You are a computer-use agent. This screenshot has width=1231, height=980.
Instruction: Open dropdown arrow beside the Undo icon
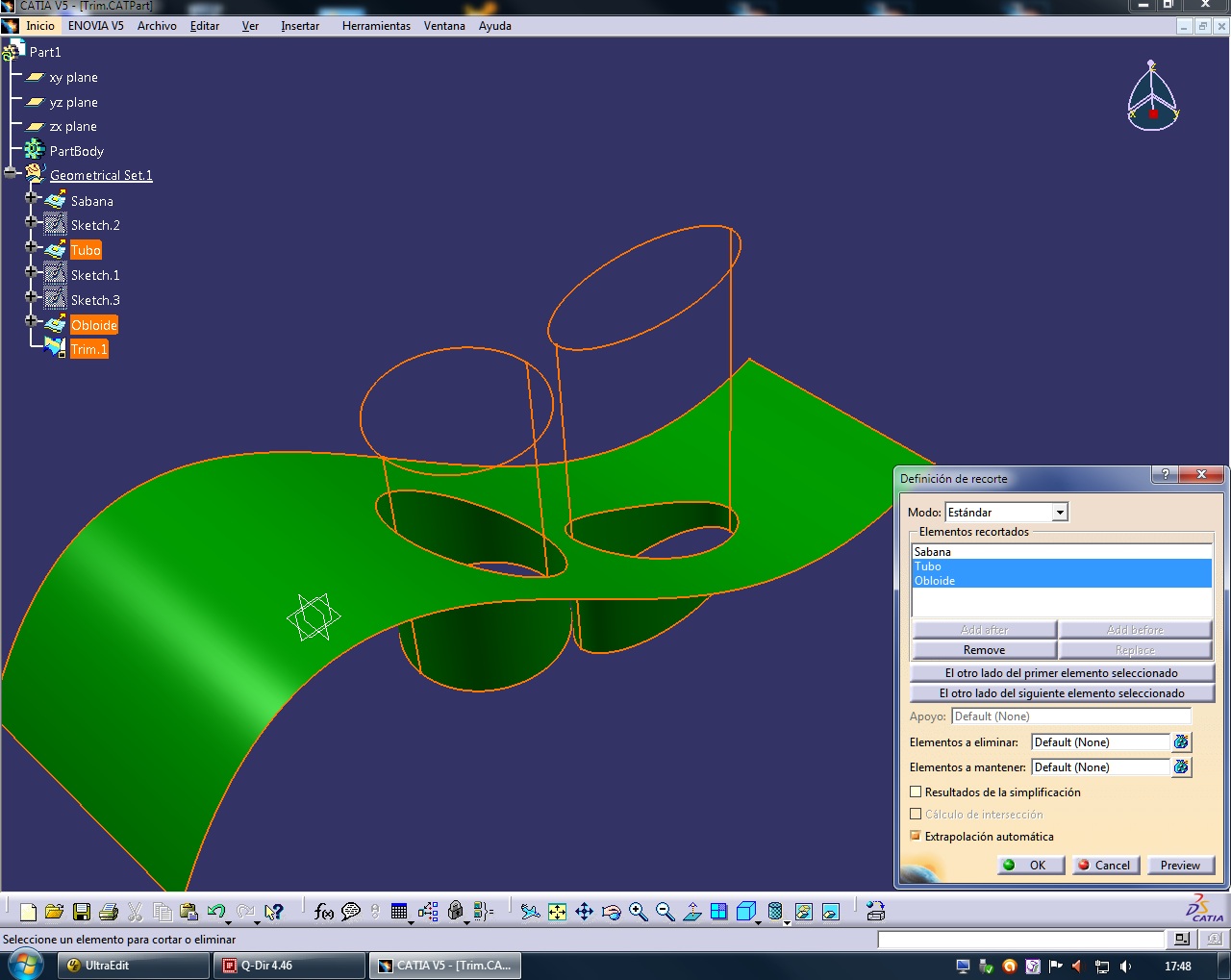[228, 921]
